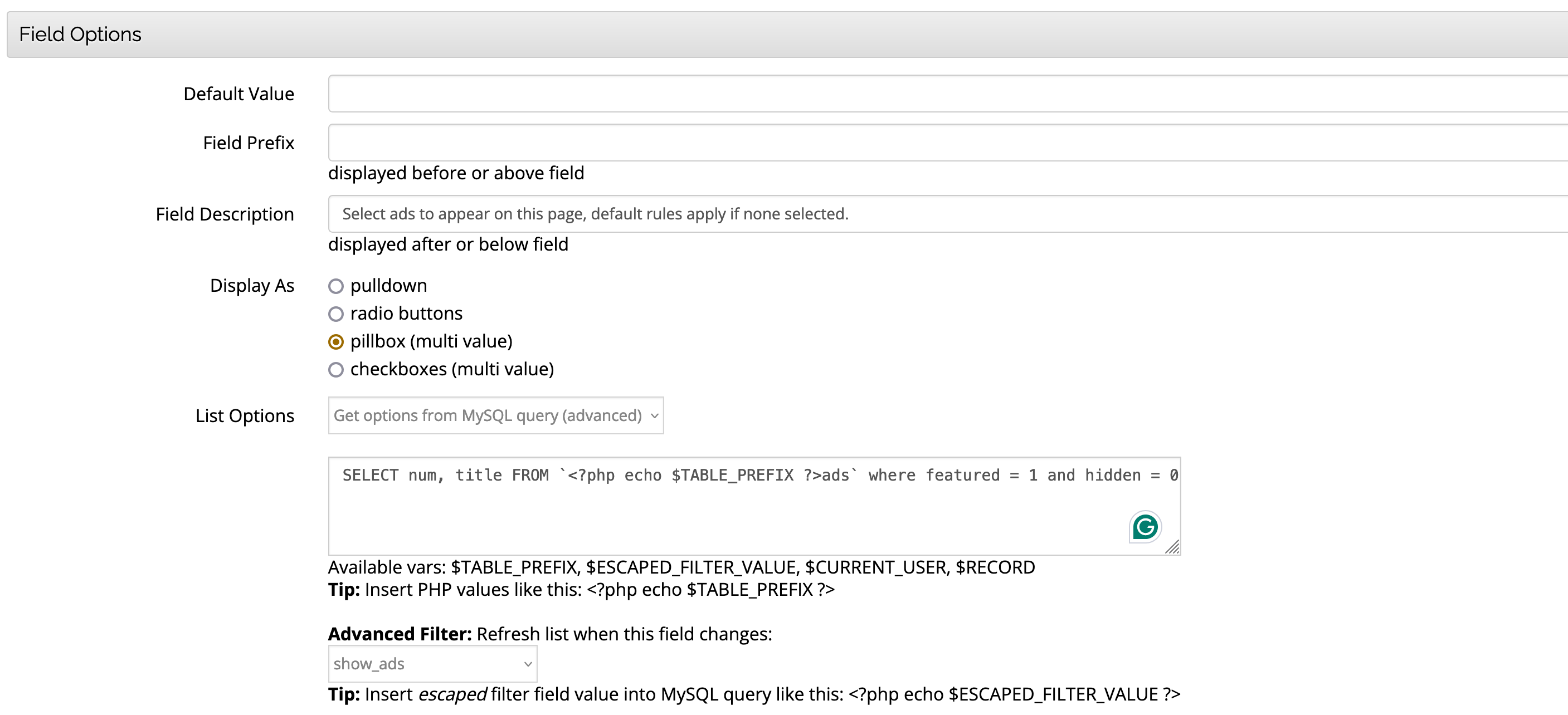Select the radio buttons display option

click(336, 314)
